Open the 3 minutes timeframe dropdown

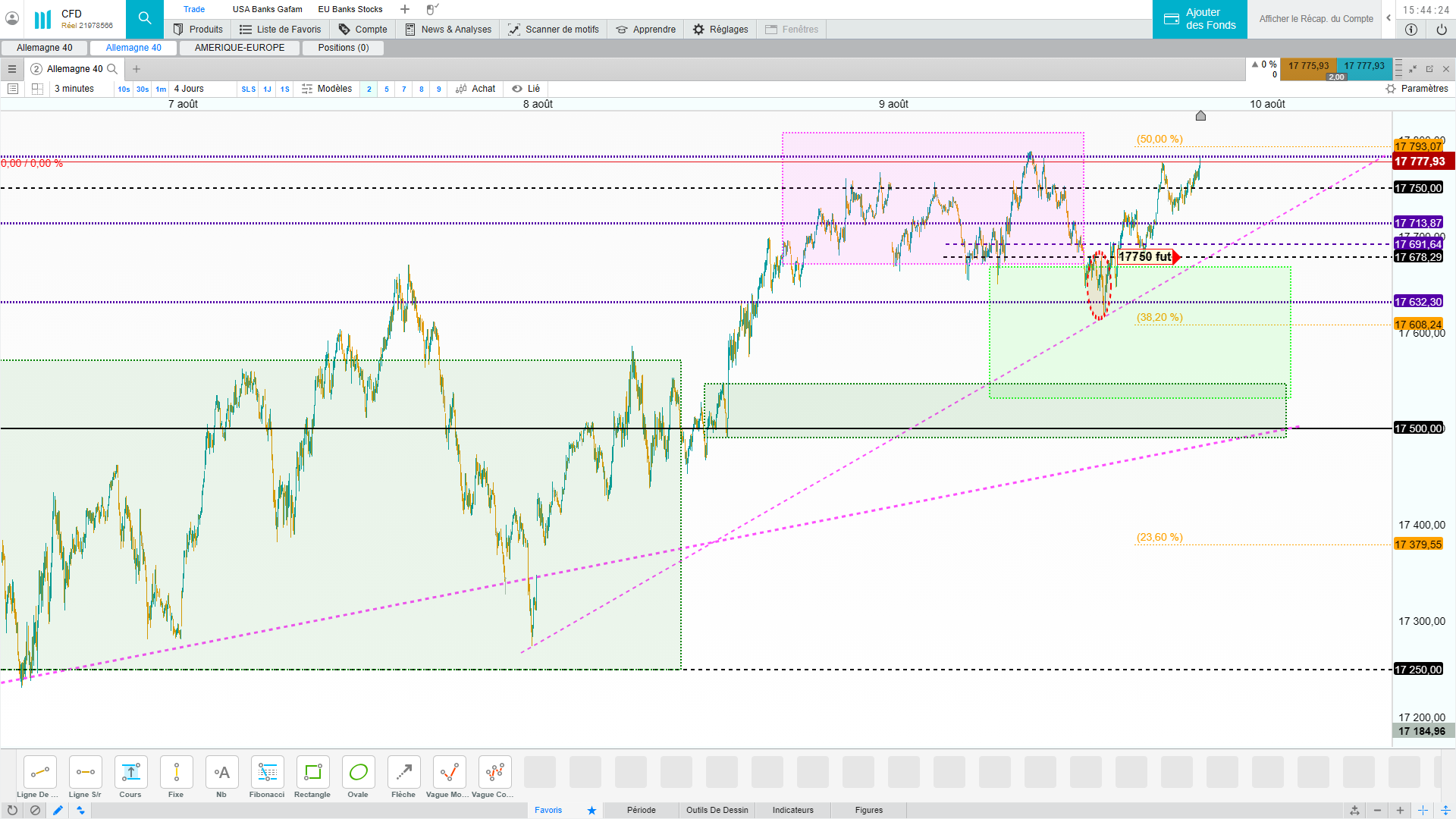(74, 89)
